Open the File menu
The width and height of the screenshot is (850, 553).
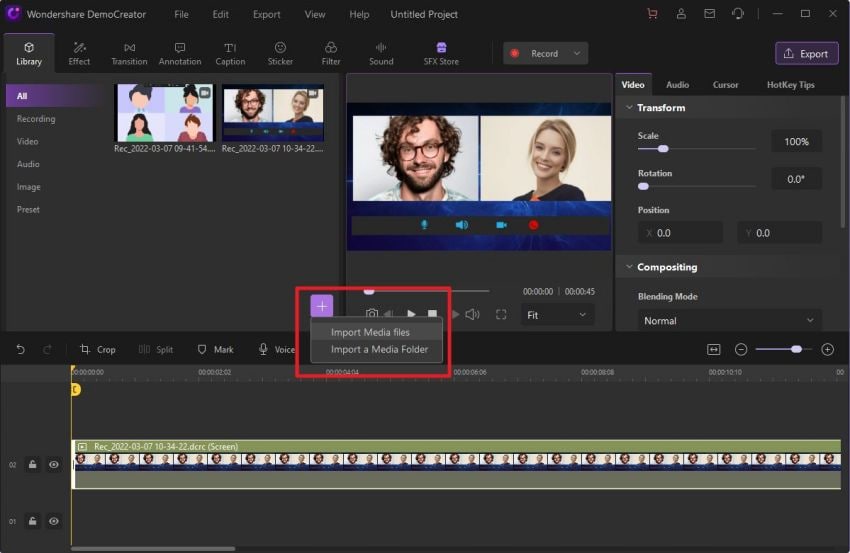pos(181,15)
